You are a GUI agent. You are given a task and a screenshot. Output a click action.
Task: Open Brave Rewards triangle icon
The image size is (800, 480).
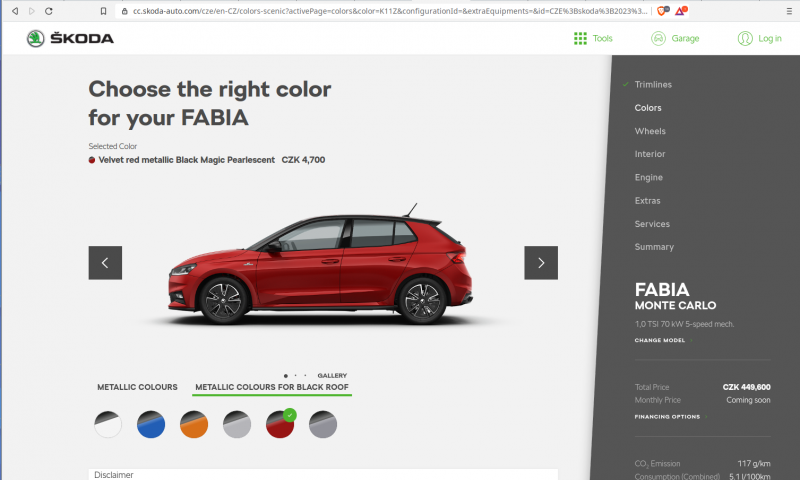click(x=681, y=11)
